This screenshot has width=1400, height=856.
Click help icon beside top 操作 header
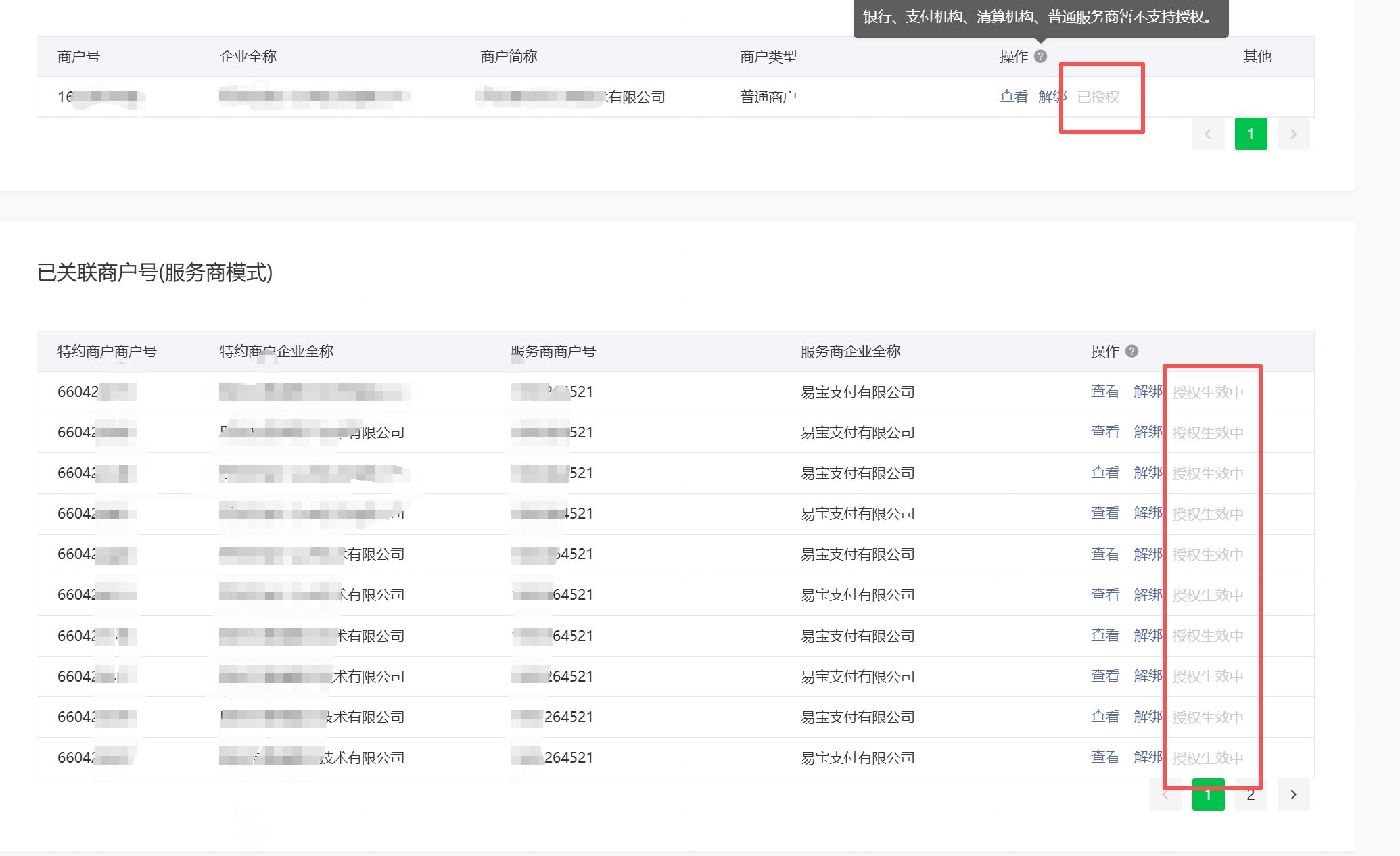pos(1040,56)
